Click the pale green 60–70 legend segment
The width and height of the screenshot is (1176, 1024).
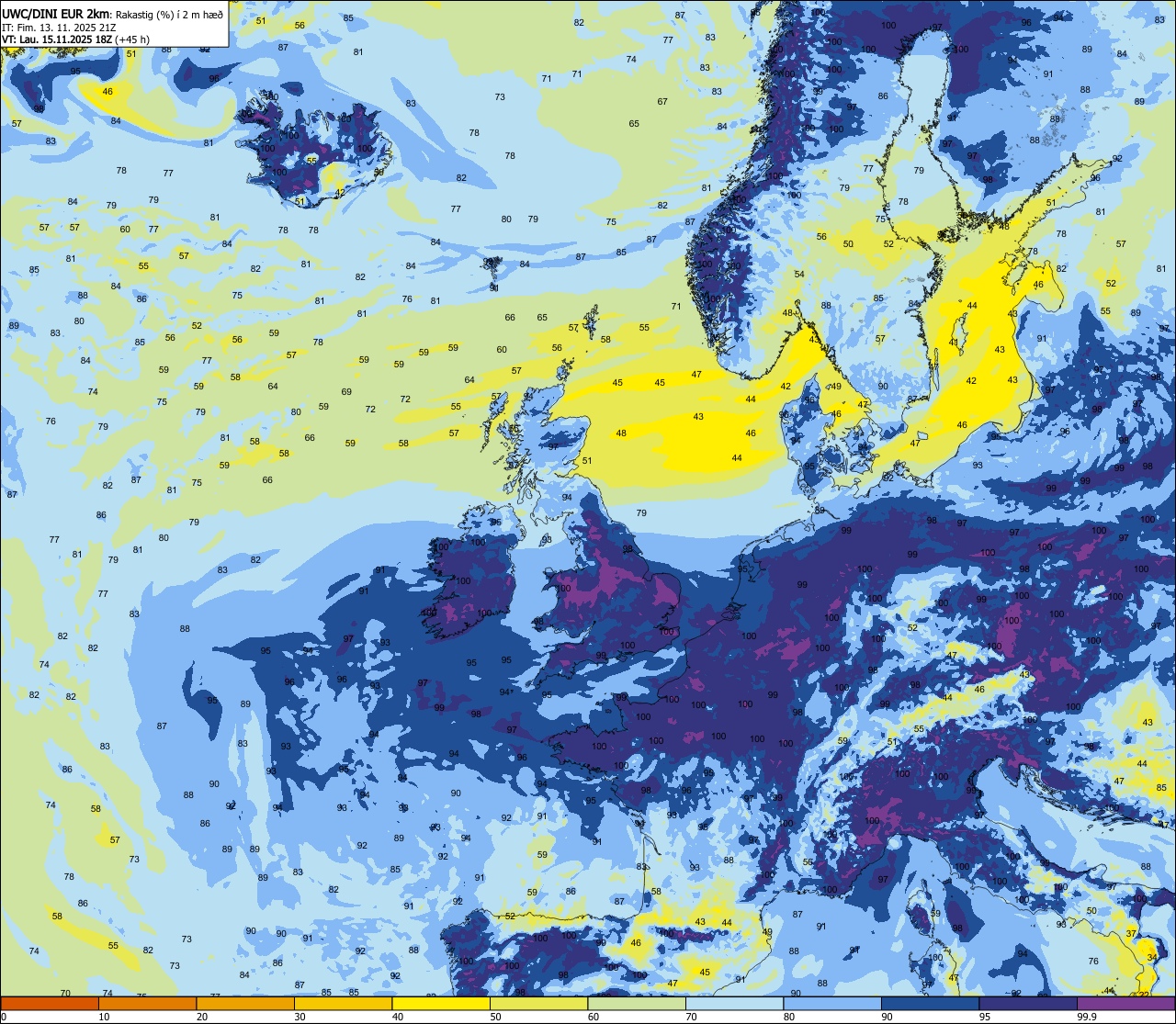[637, 1003]
